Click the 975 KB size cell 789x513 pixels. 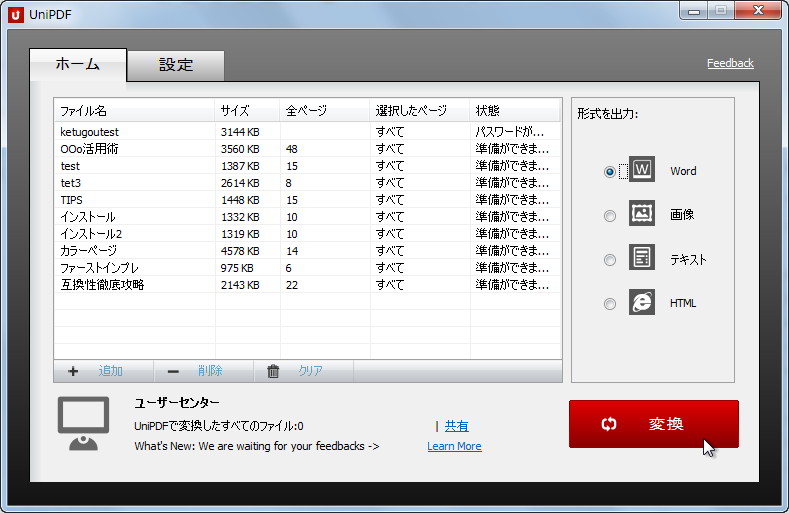click(x=237, y=268)
